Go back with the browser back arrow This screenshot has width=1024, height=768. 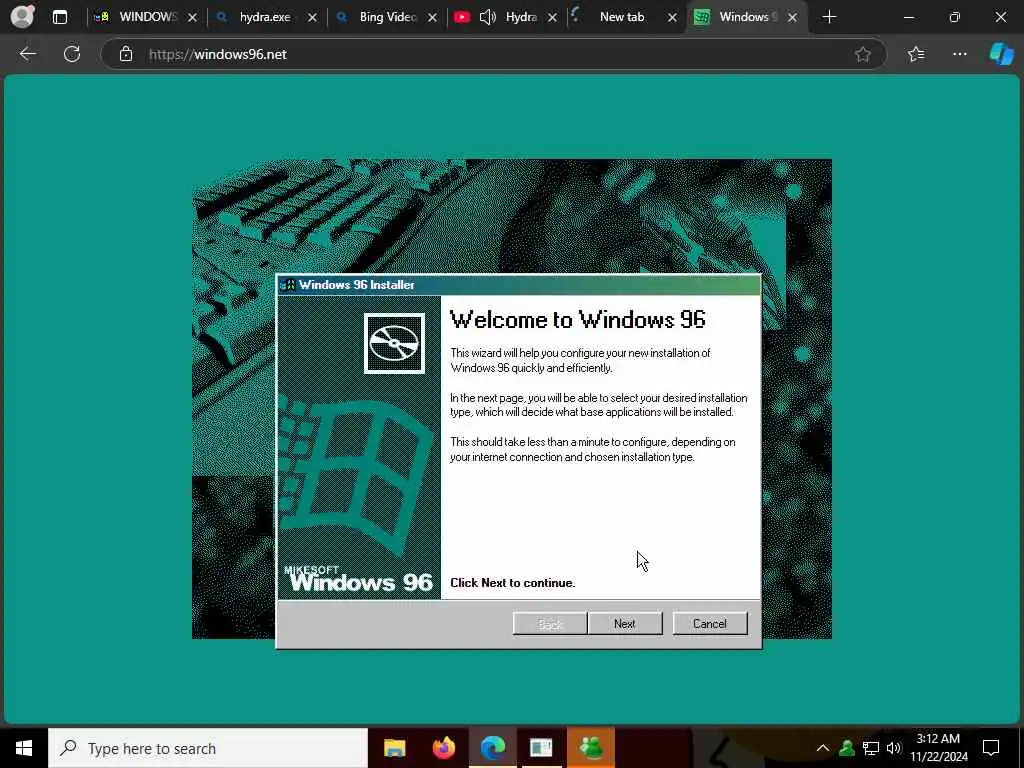[27, 54]
